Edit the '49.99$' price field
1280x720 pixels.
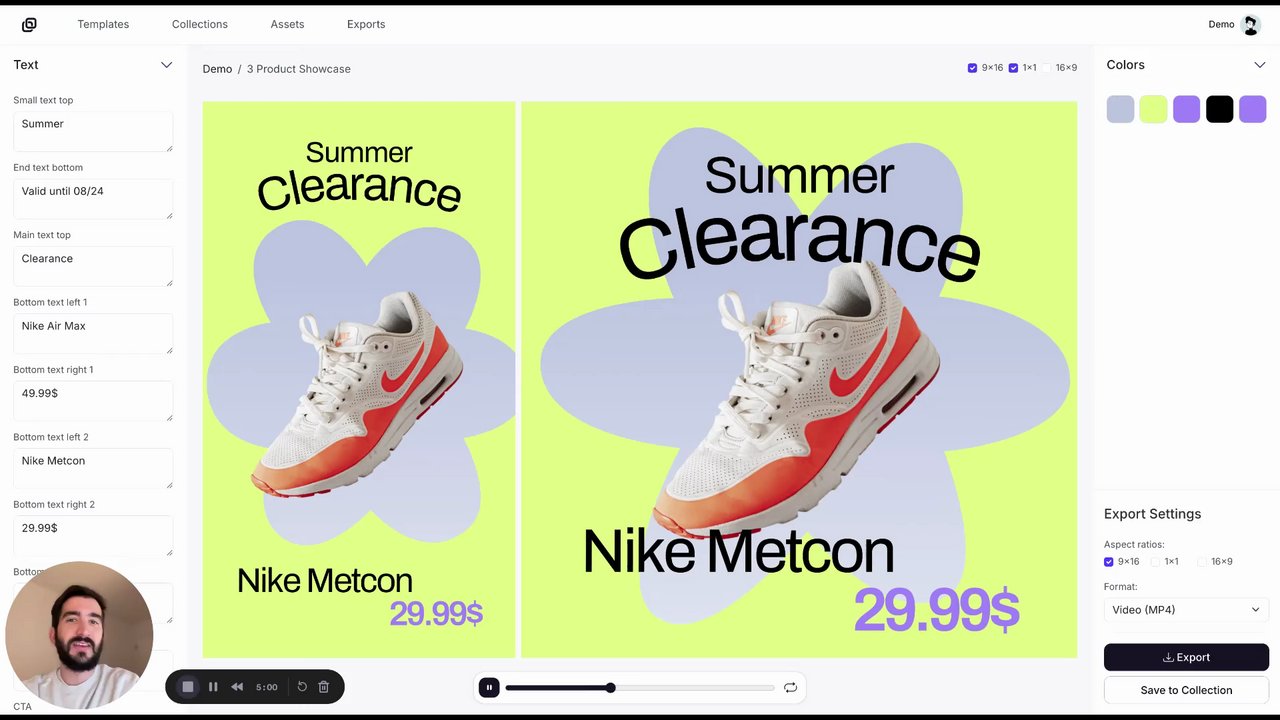pos(93,401)
